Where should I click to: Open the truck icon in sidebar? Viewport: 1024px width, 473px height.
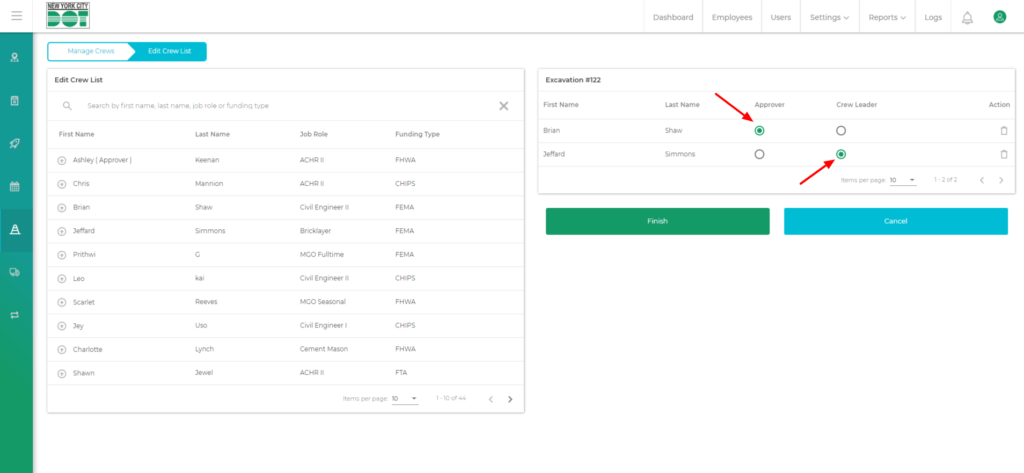pos(15,271)
